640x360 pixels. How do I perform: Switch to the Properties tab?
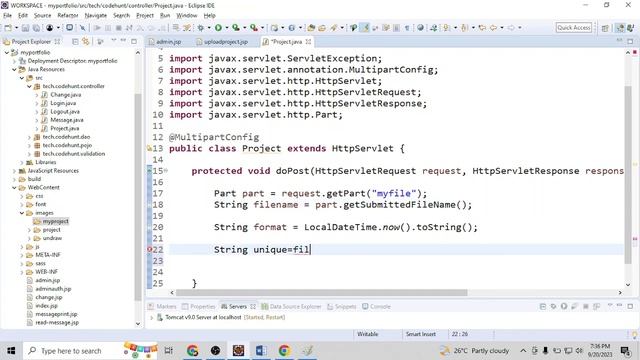pyautogui.click(x=198, y=307)
